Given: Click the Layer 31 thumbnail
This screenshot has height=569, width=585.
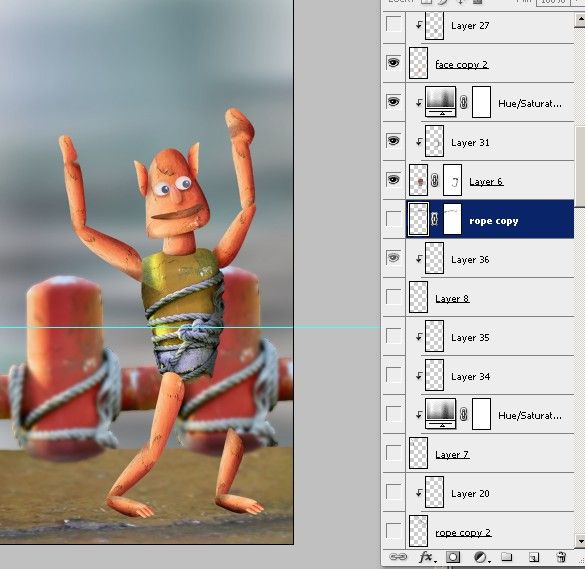Looking at the screenshot, I should pyautogui.click(x=434, y=141).
